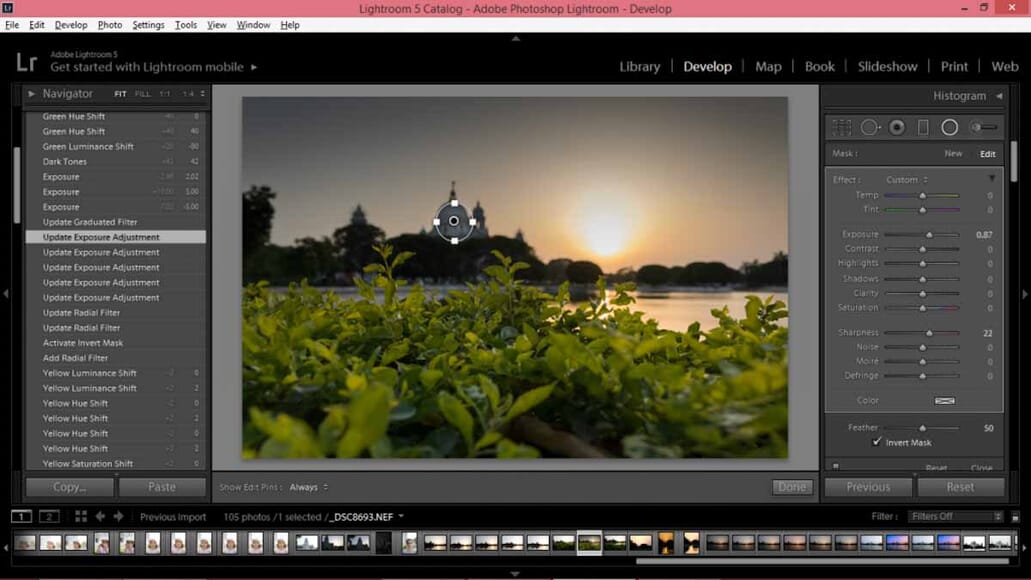Click the Lr application logo
This screenshot has height=580, width=1031.
(26, 65)
